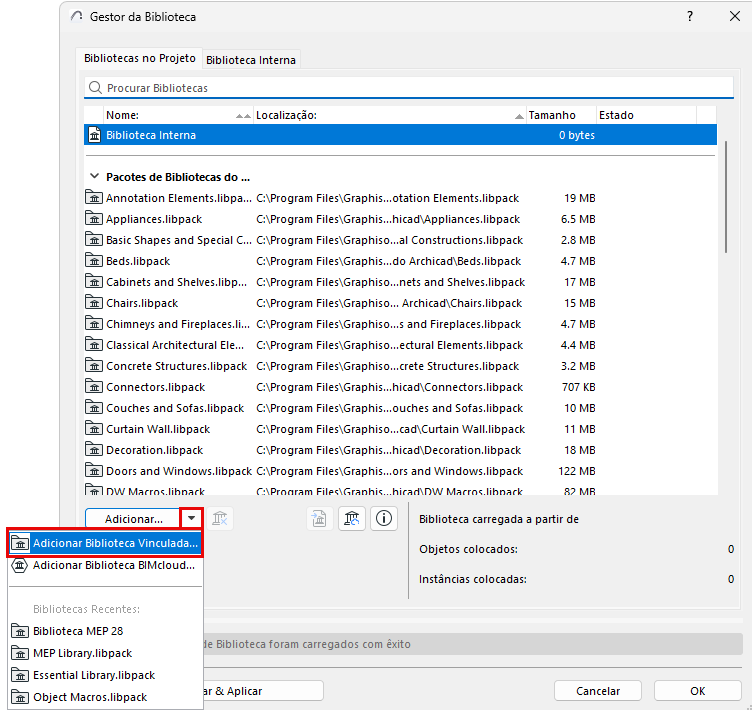Viewport: 752px width, 710px height.
Task: Click Concrete Structures location path
Action: (x=388, y=366)
